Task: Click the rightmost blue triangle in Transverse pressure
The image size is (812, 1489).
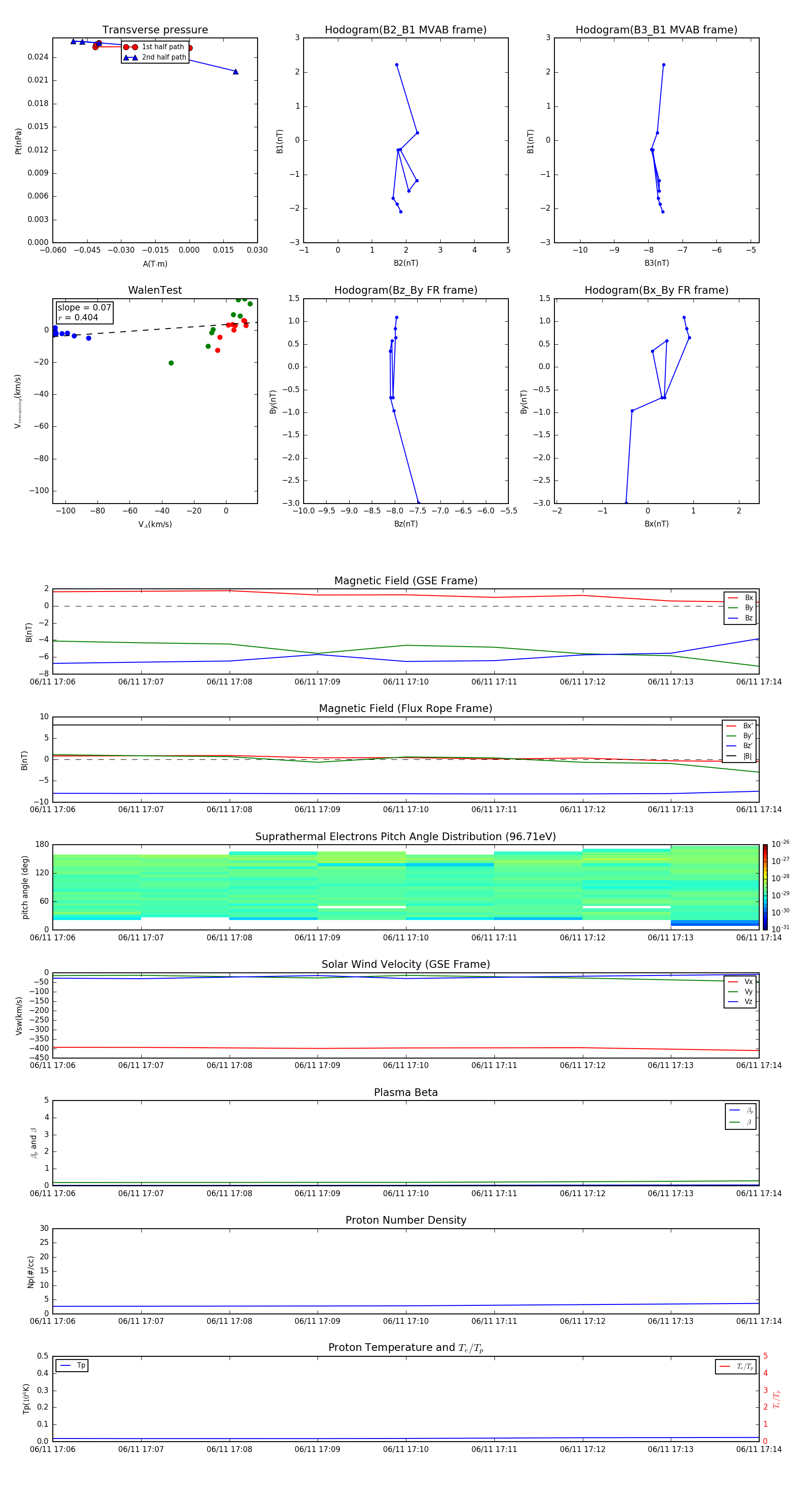Action: click(x=235, y=72)
